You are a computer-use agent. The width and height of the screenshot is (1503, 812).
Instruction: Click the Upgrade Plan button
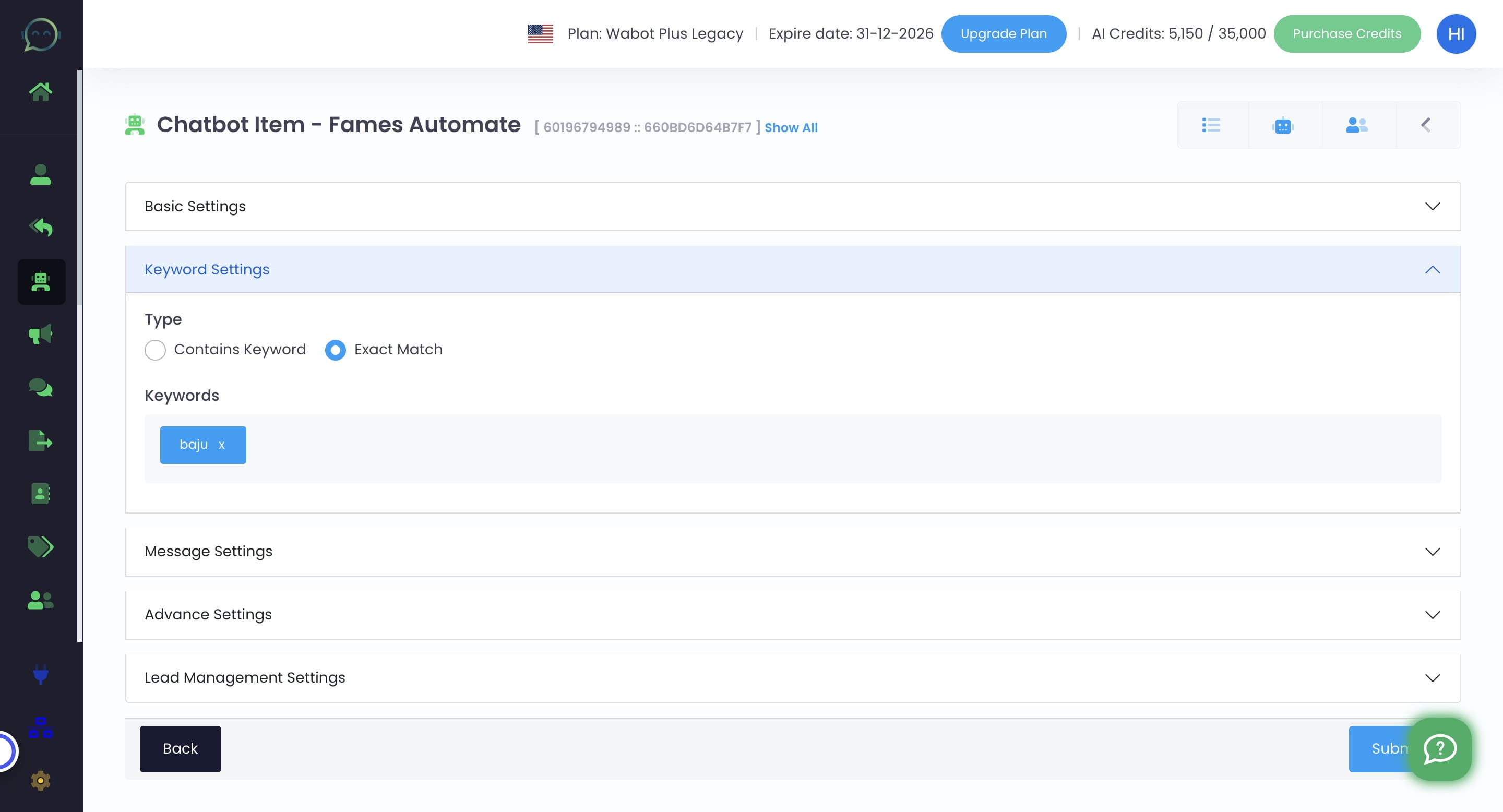(x=1003, y=34)
